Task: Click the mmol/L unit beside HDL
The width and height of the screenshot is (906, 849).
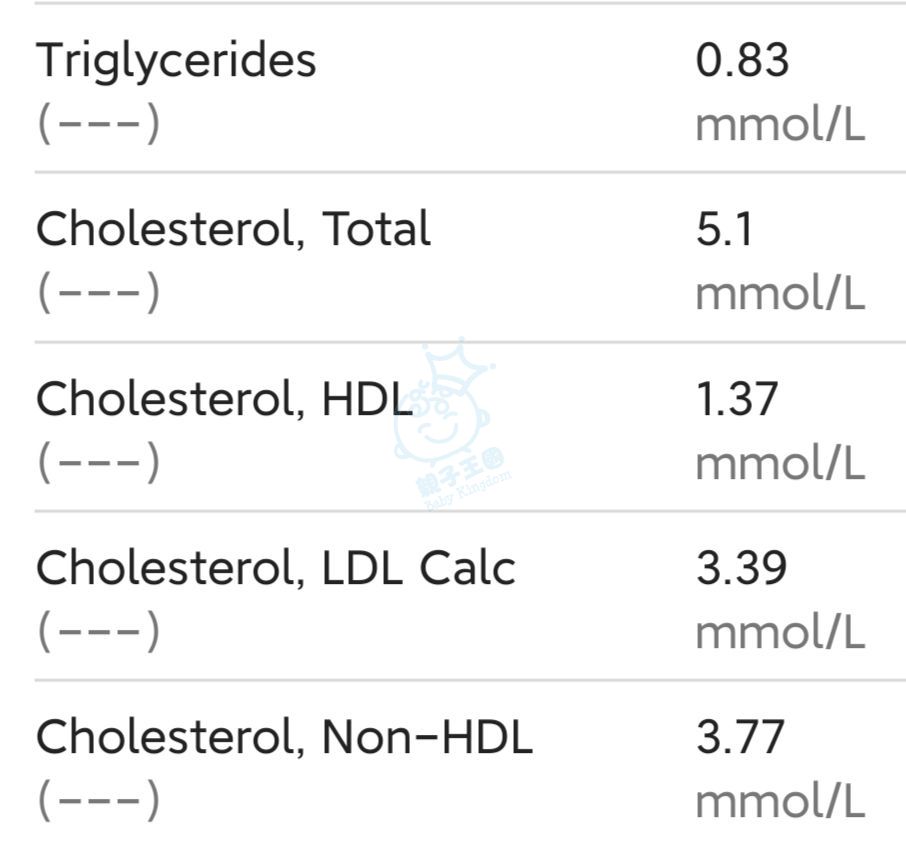Action: coord(780,462)
